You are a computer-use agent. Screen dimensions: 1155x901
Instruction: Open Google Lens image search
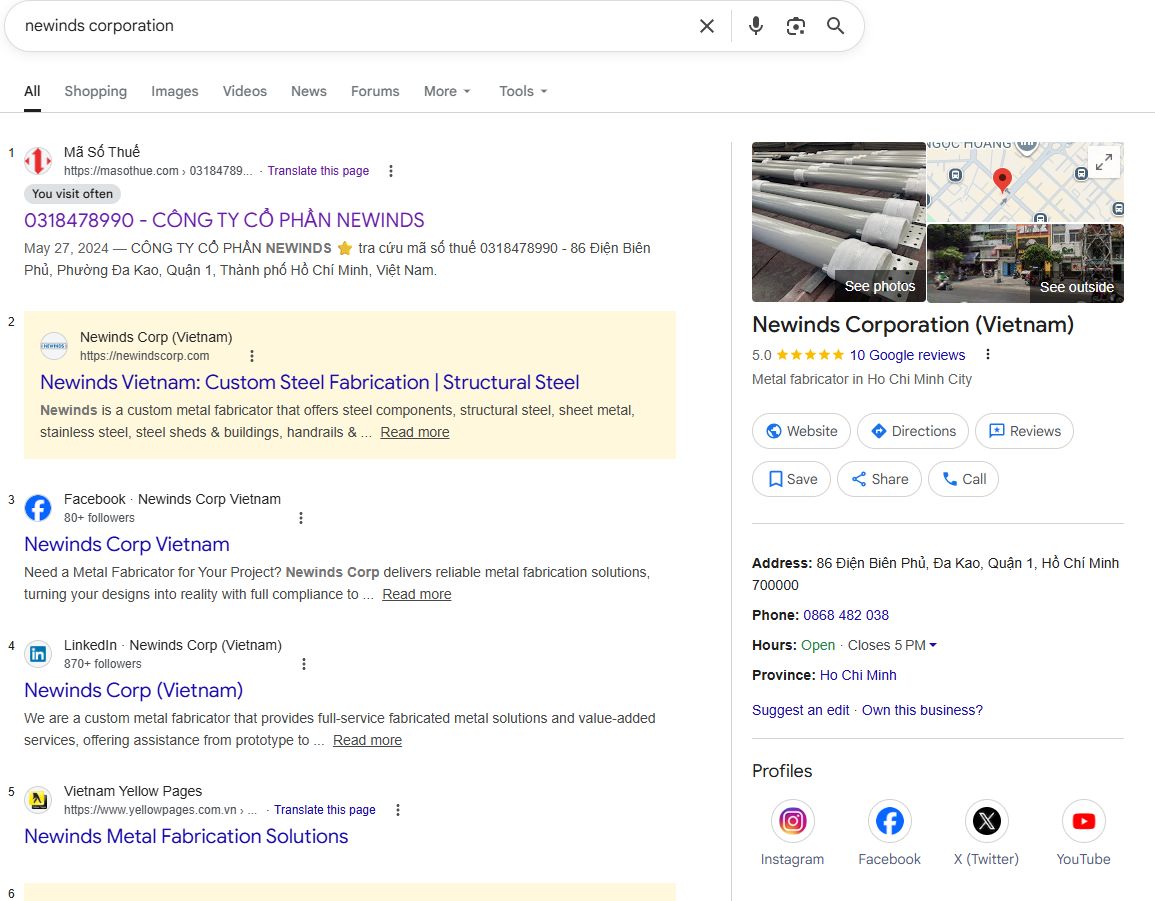(x=795, y=26)
